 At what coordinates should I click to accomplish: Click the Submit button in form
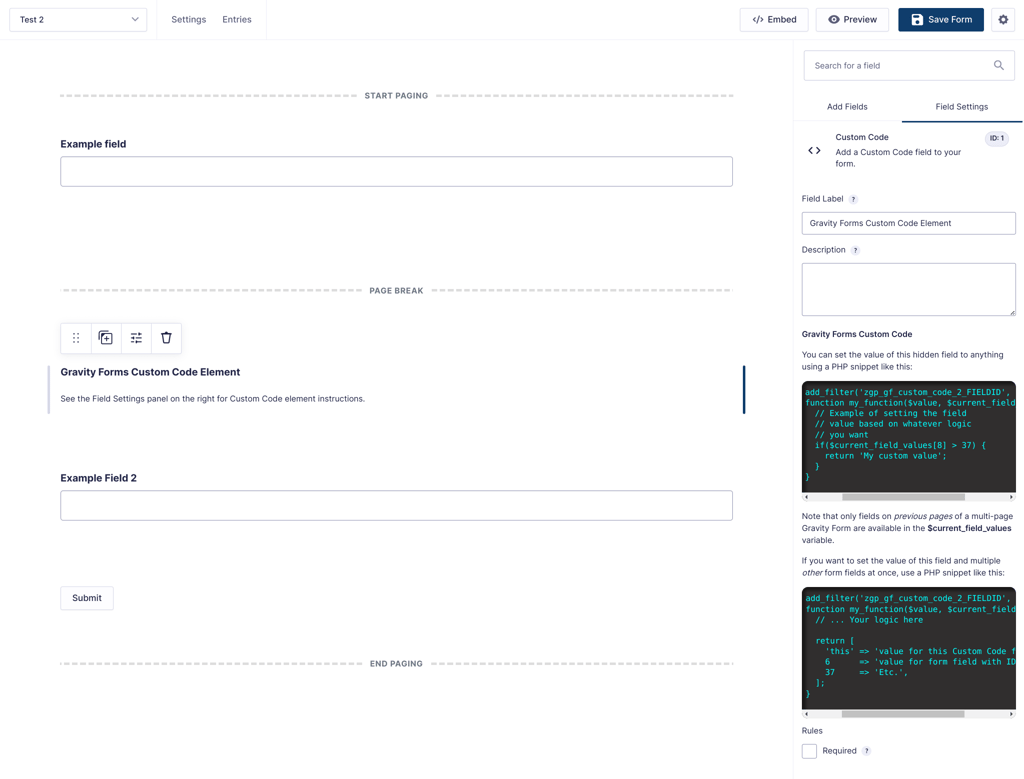(87, 598)
